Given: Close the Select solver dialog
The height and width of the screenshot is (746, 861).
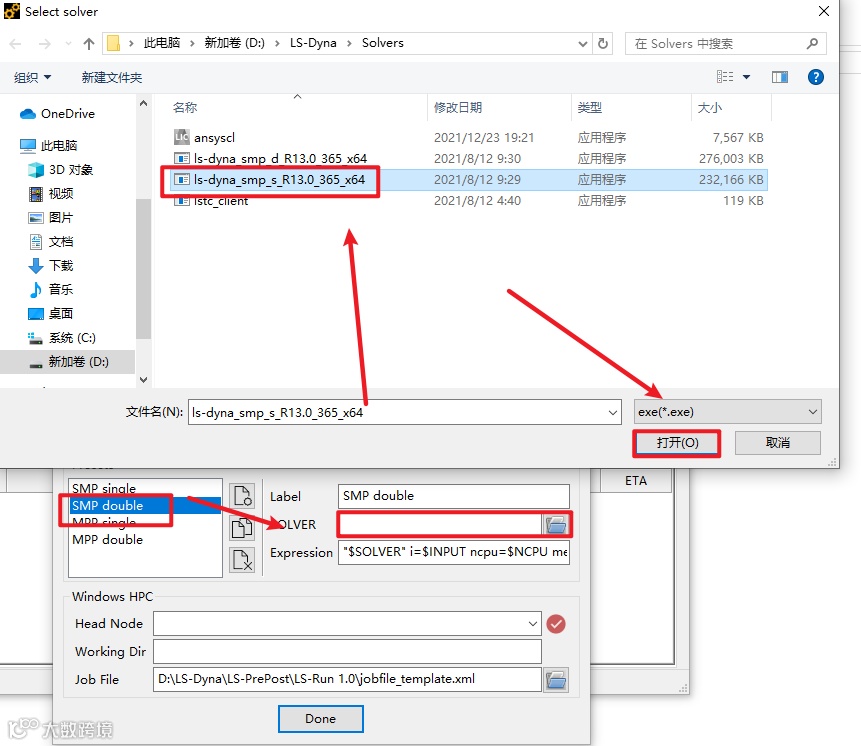Looking at the screenshot, I should click(x=824, y=11).
